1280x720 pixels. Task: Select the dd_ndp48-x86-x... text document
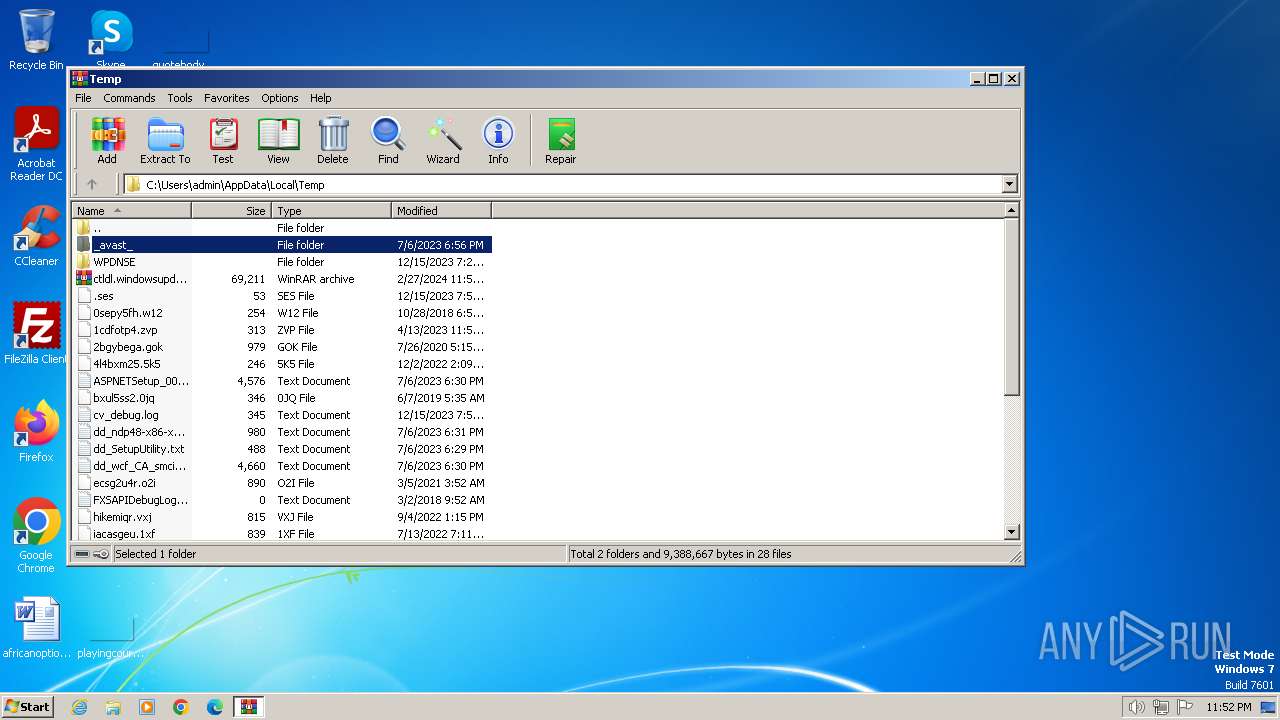(x=282, y=432)
